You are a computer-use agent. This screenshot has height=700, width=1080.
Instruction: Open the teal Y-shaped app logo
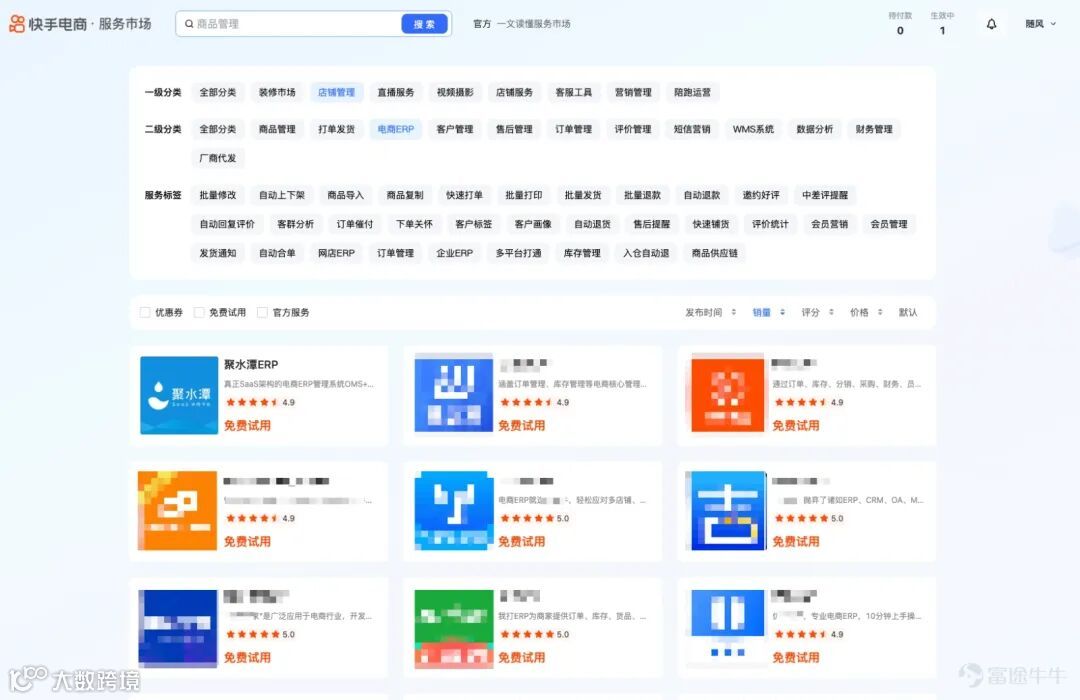(x=452, y=511)
